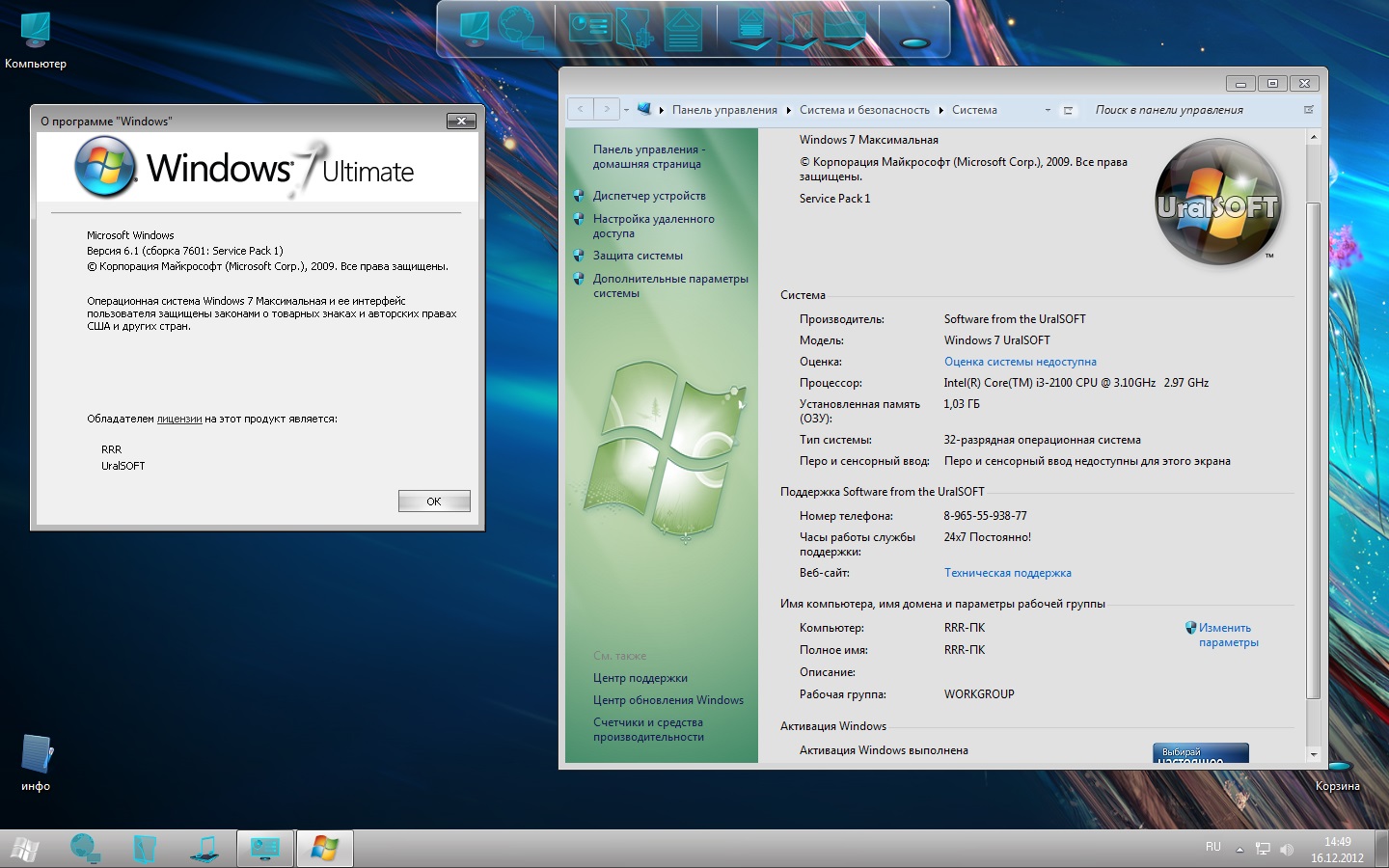Click the oval button at dock's right end
This screenshot has height=868, width=1389.
pos(913,42)
